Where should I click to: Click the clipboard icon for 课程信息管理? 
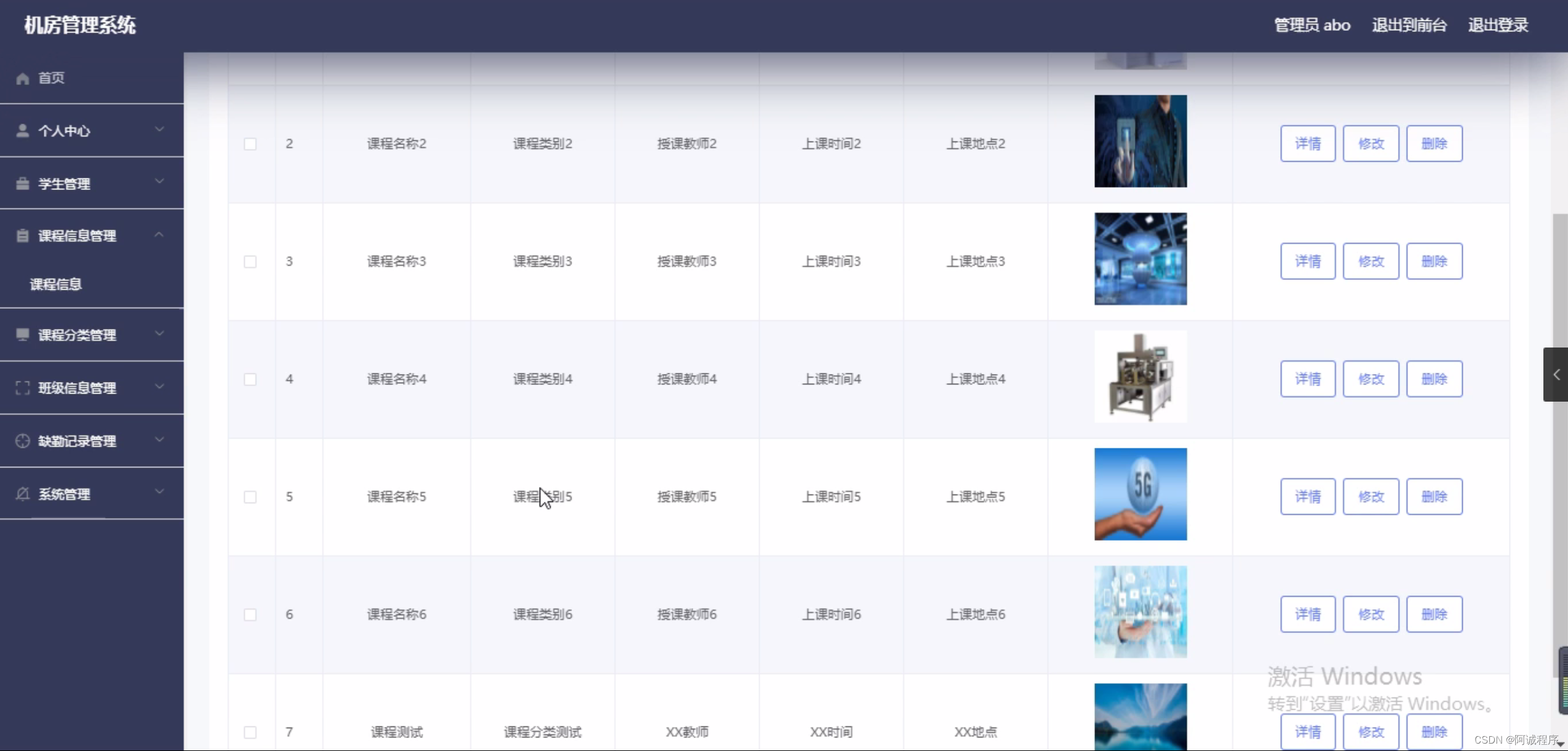[23, 236]
